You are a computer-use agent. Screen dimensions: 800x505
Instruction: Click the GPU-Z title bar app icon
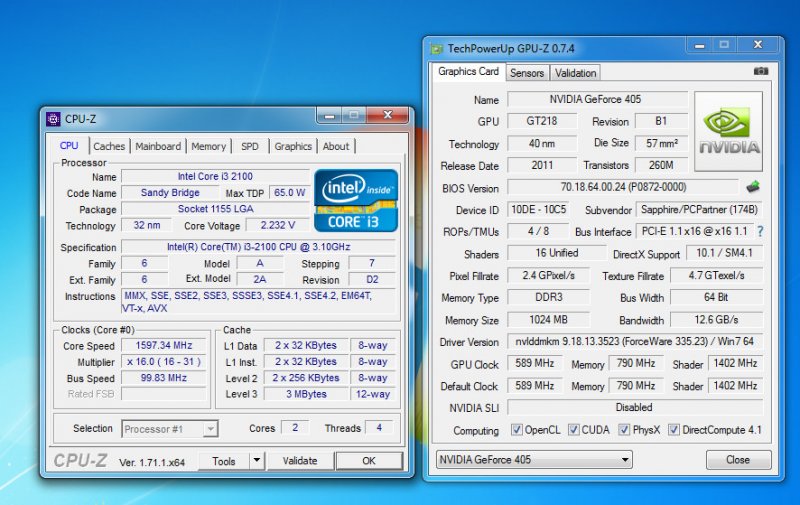[437, 49]
